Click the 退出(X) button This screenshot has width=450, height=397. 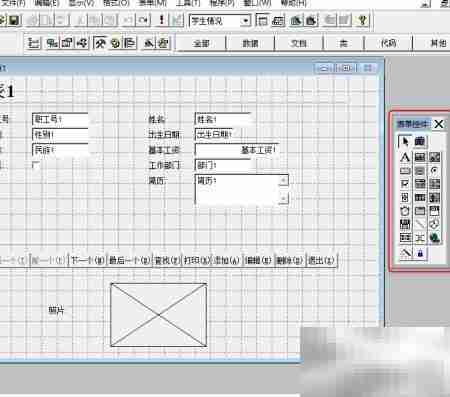pos(321,260)
